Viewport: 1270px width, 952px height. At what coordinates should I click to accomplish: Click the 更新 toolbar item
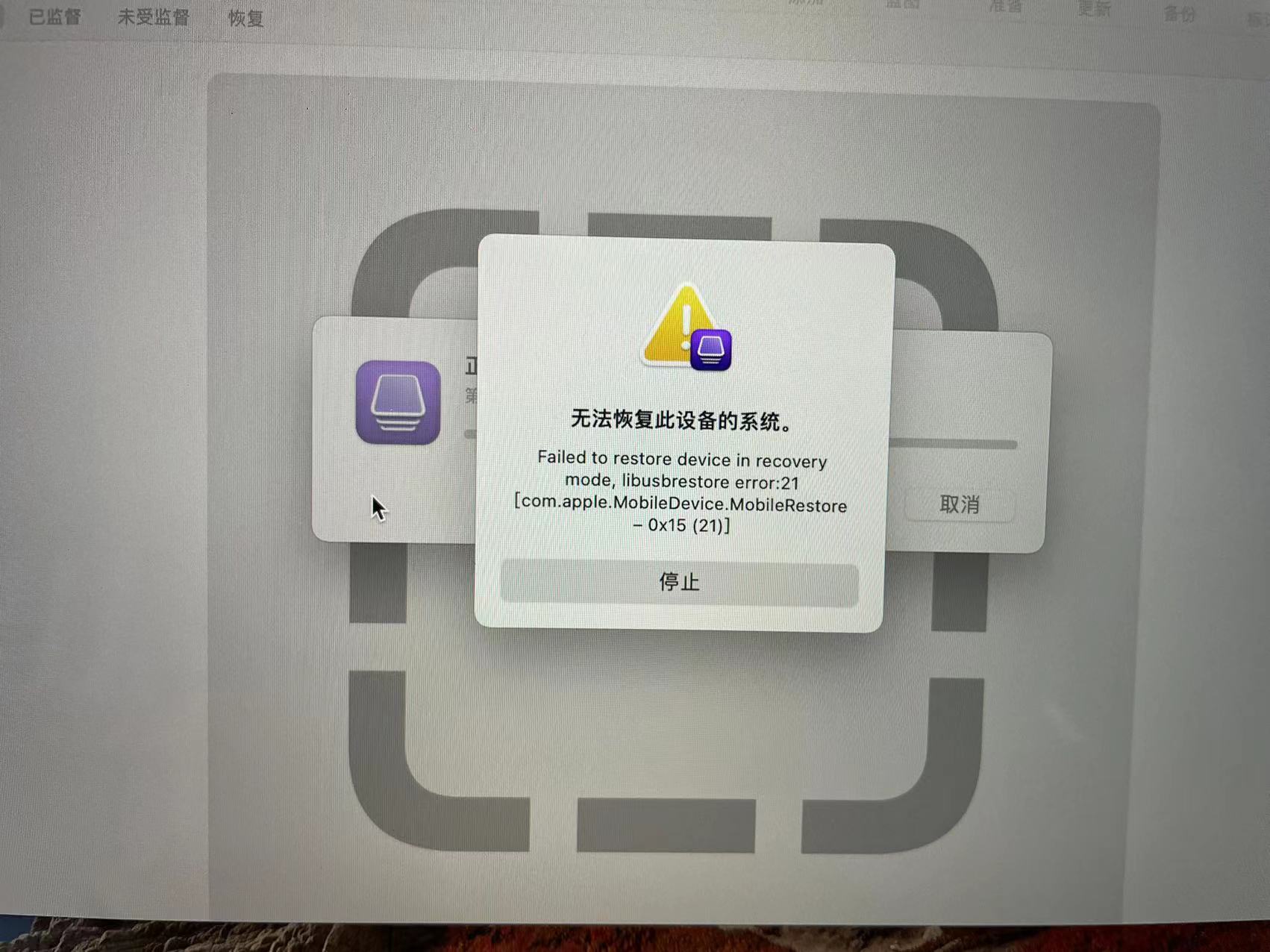point(1094,9)
